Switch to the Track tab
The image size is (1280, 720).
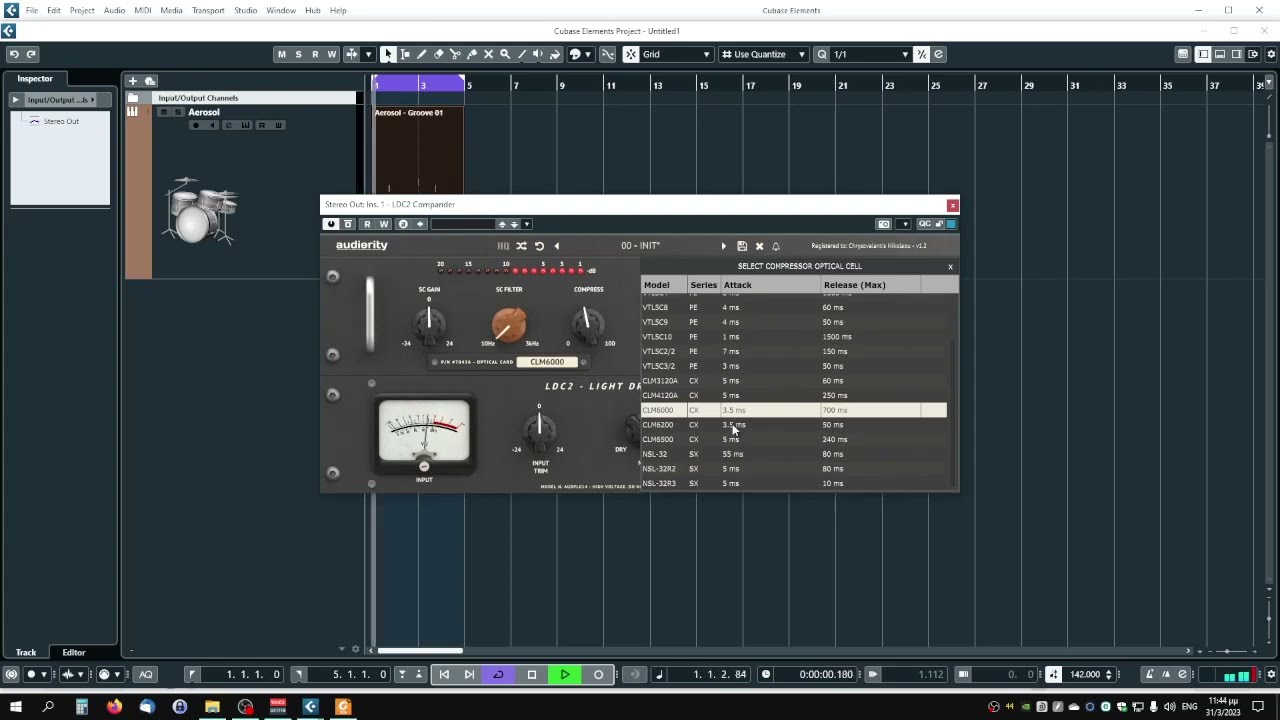(x=26, y=652)
